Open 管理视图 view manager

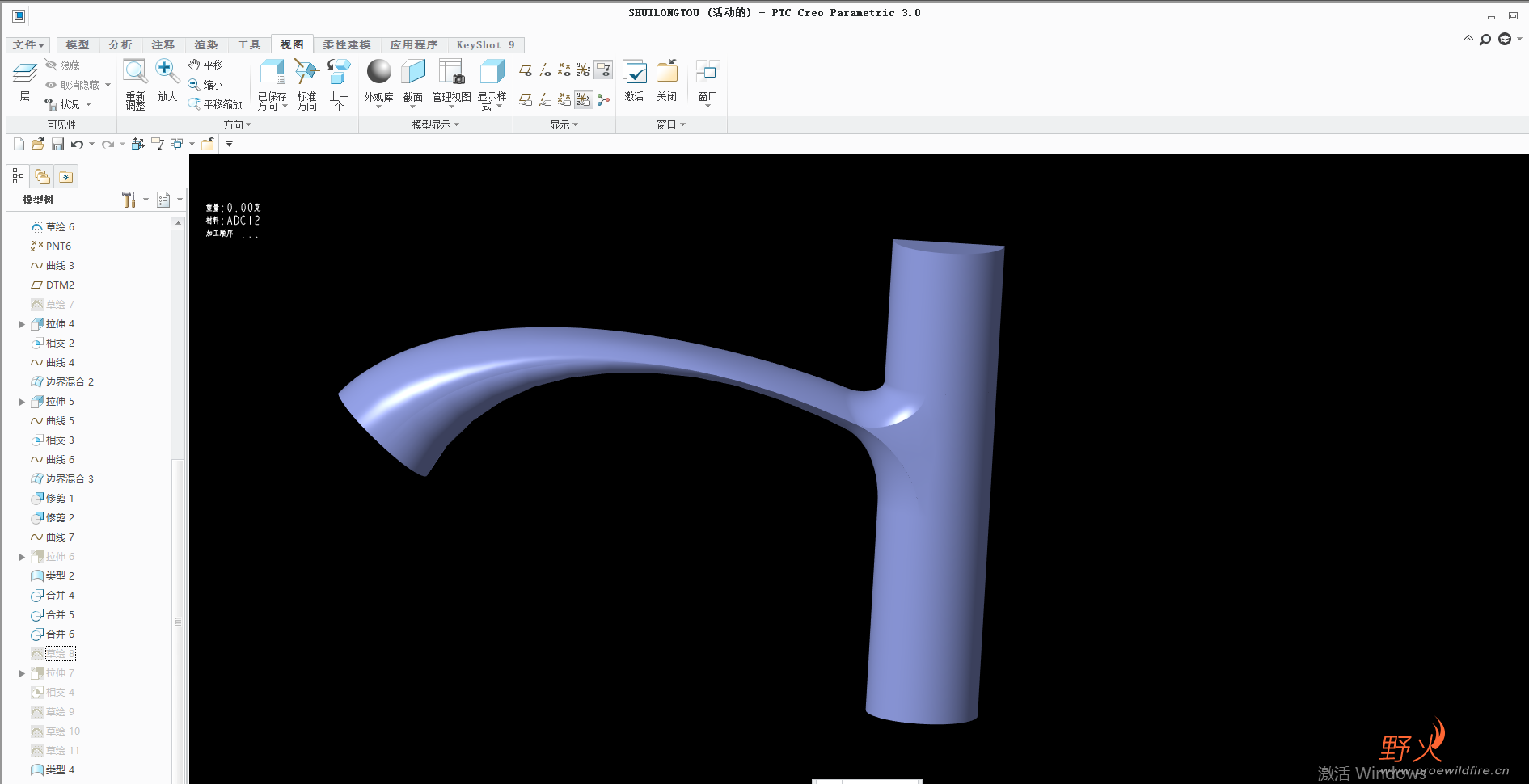coord(451,82)
